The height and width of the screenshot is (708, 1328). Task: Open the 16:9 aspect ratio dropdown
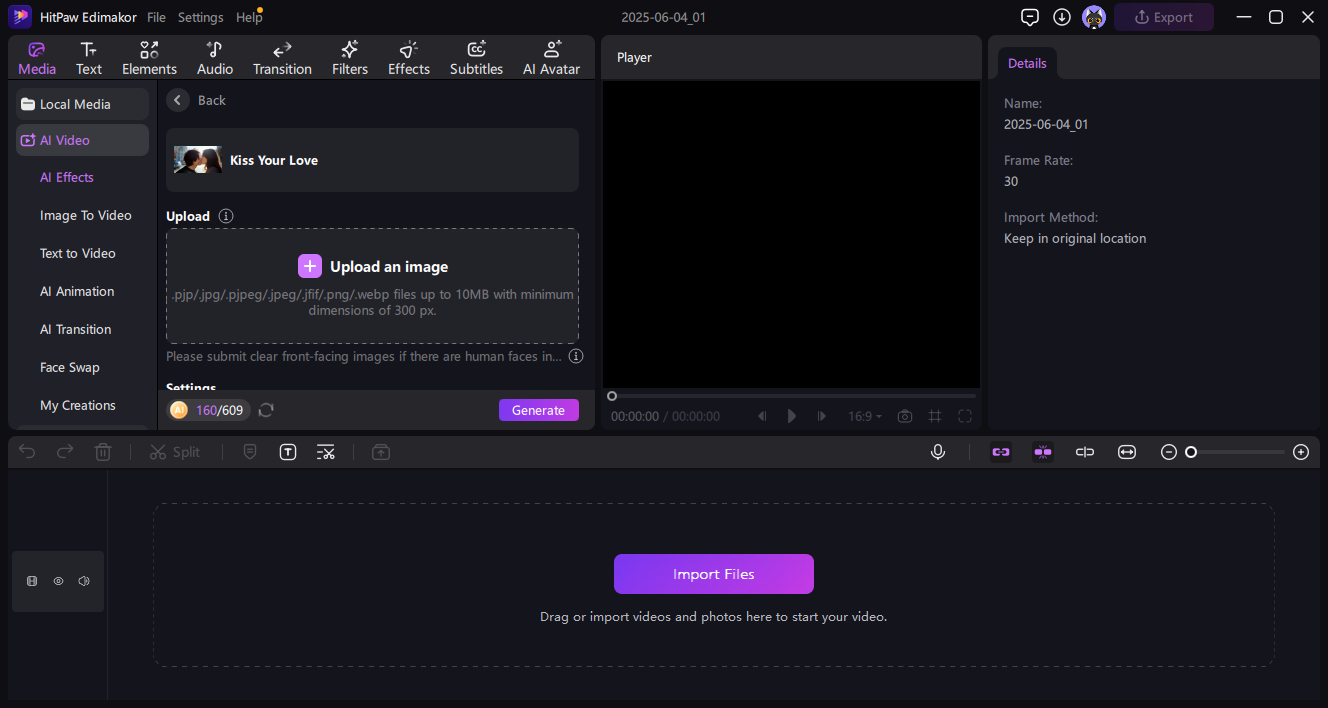click(x=865, y=416)
